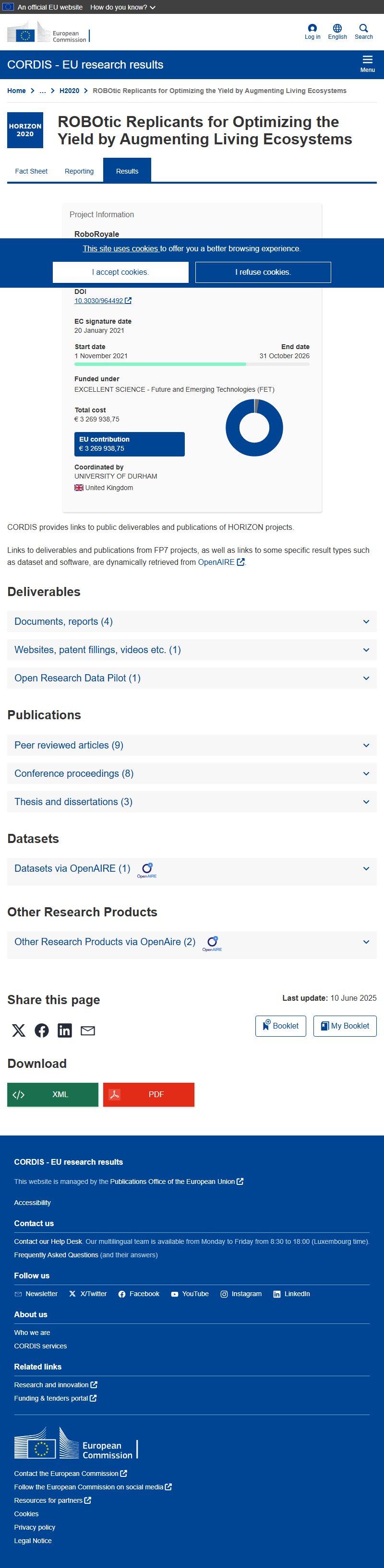Download the XML file
384x1568 pixels.
(x=52, y=1094)
